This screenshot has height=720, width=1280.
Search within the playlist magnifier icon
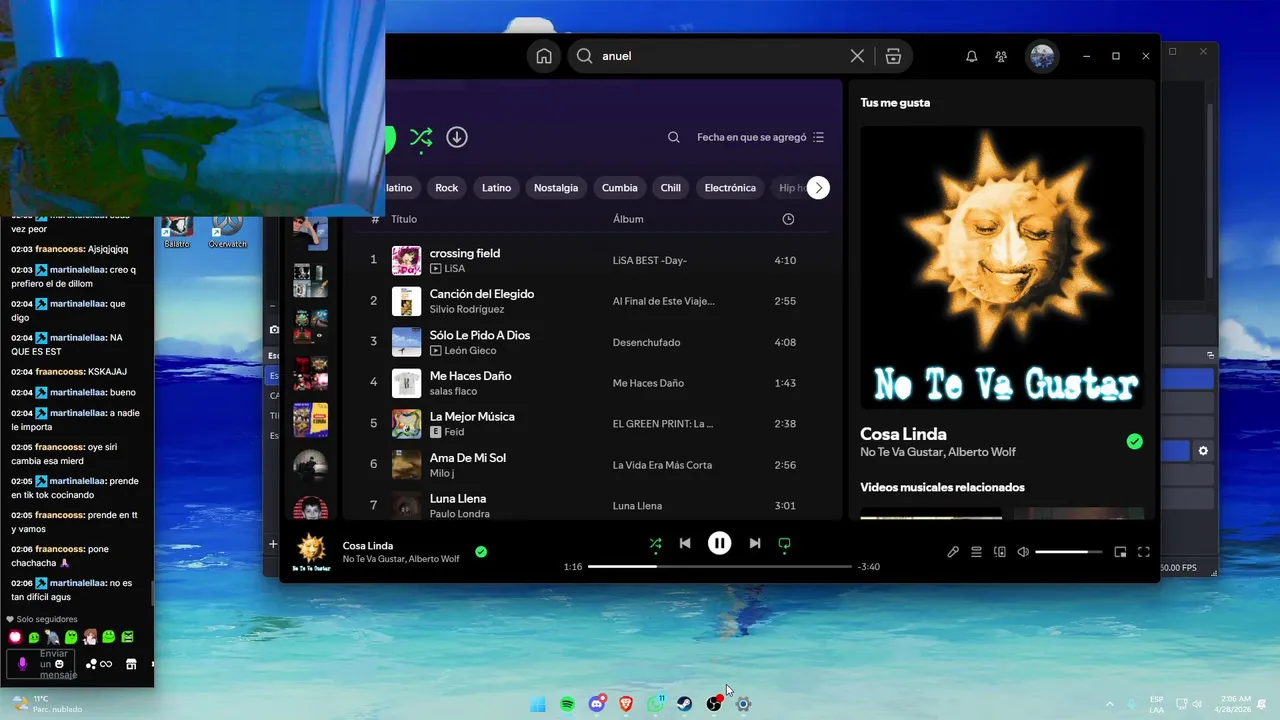[674, 137]
